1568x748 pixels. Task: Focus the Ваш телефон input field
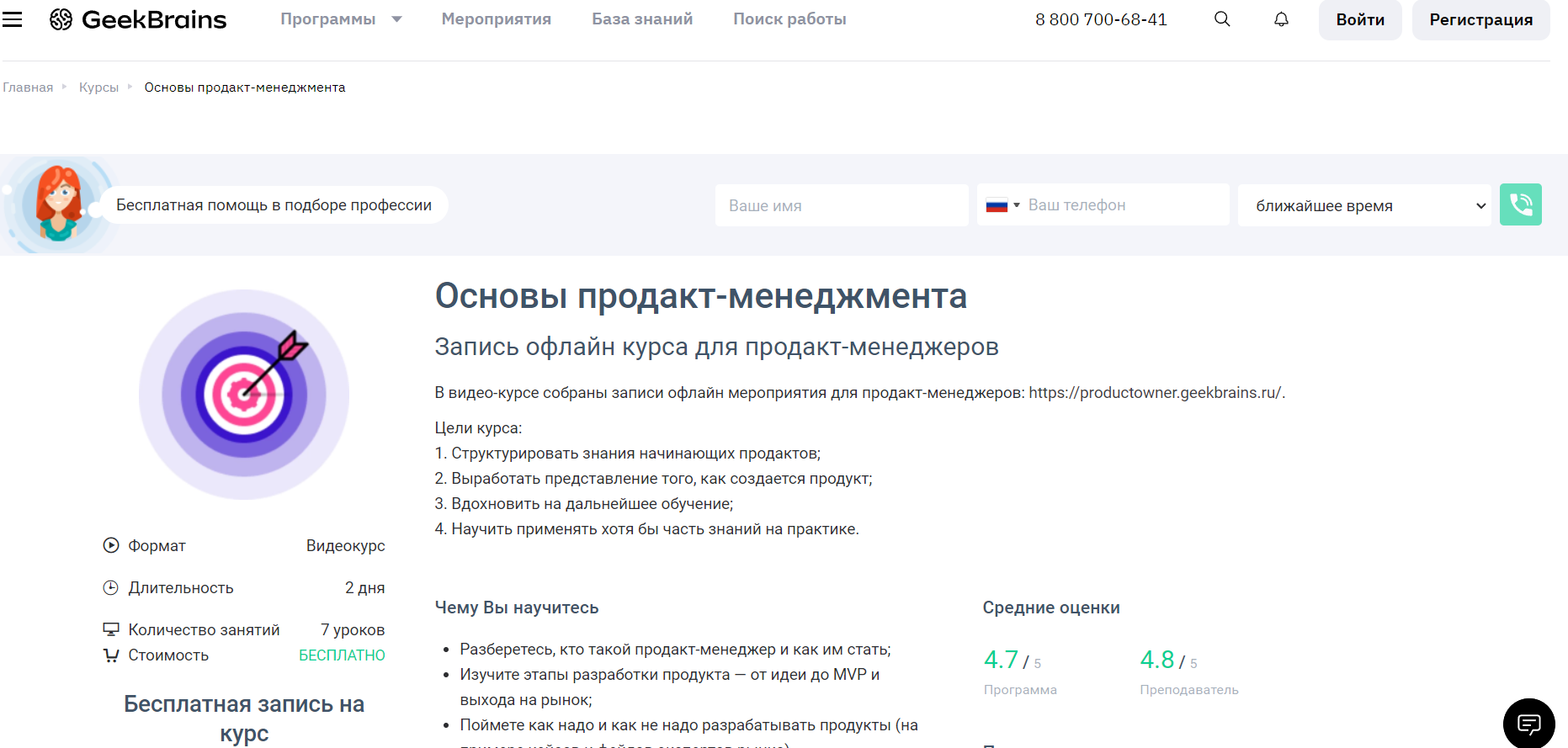[1124, 205]
